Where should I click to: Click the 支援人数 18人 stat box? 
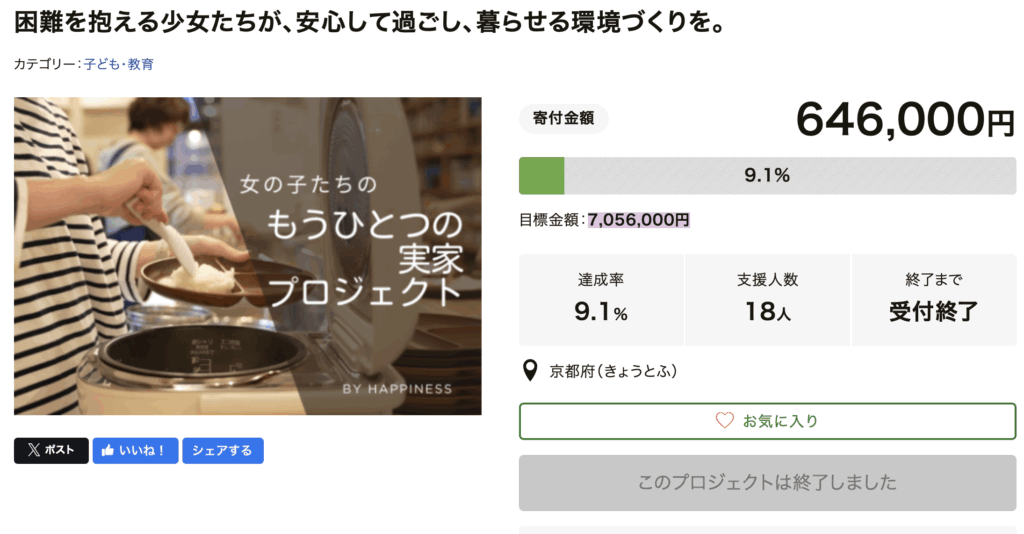(x=767, y=299)
